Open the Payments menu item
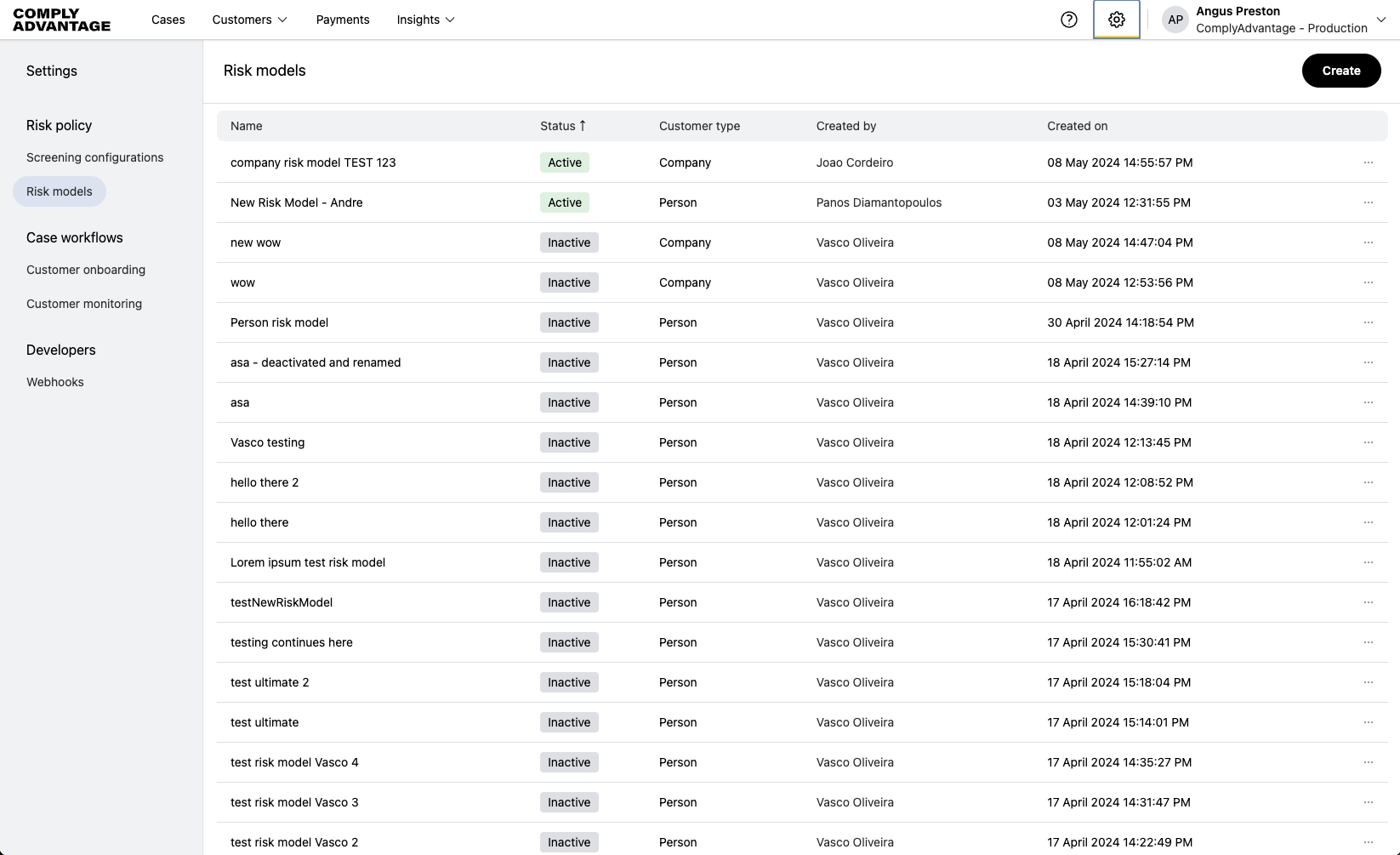This screenshot has height=855, width=1400. pyautogui.click(x=342, y=20)
